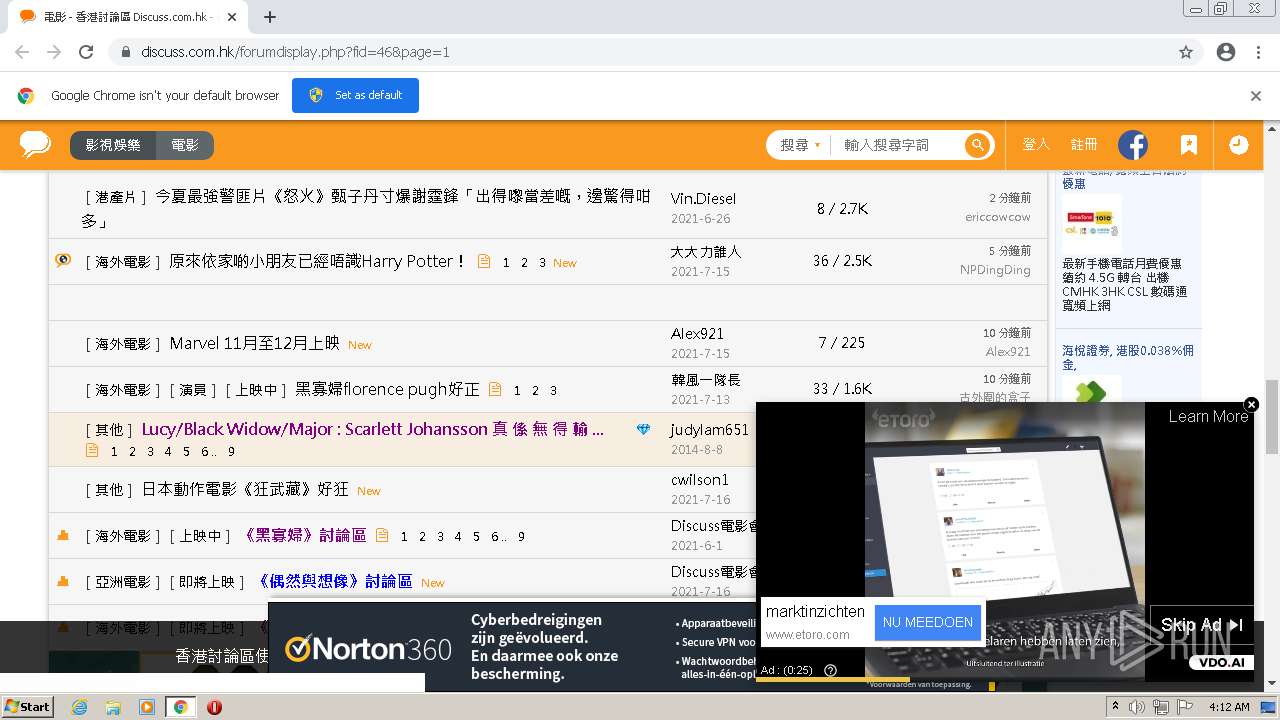Go to page 9 of the Scarlett Johansson thread
Viewport: 1280px width, 720px height.
coord(231,452)
